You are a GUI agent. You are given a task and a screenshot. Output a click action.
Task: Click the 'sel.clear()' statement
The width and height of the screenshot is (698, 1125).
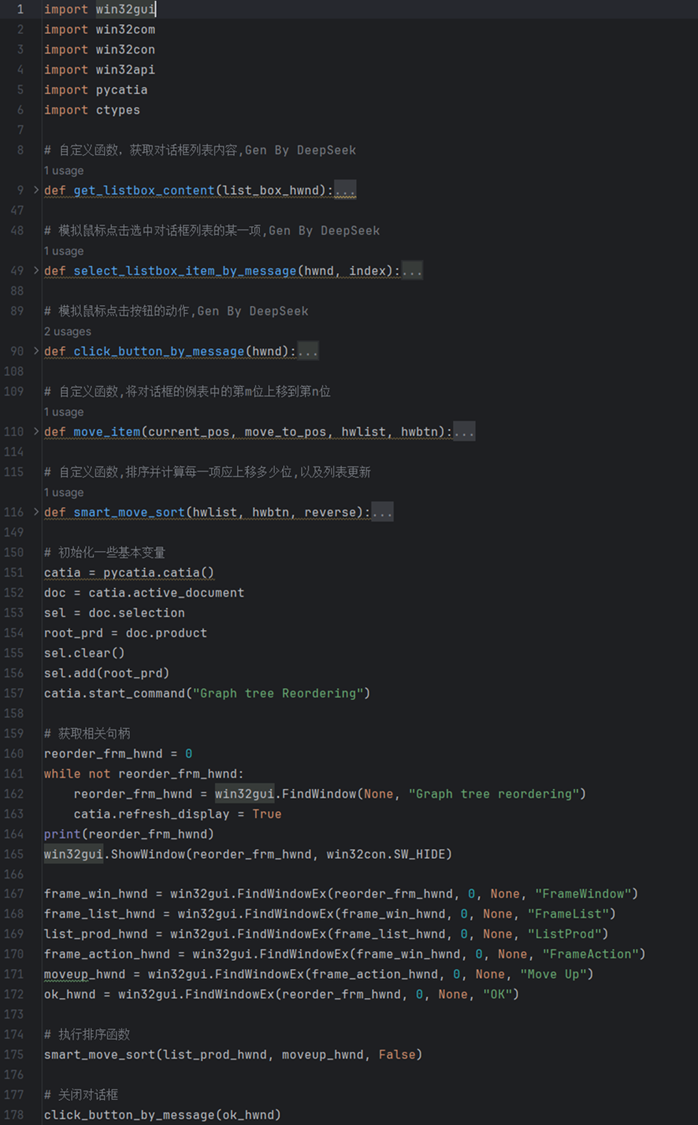pos(85,653)
